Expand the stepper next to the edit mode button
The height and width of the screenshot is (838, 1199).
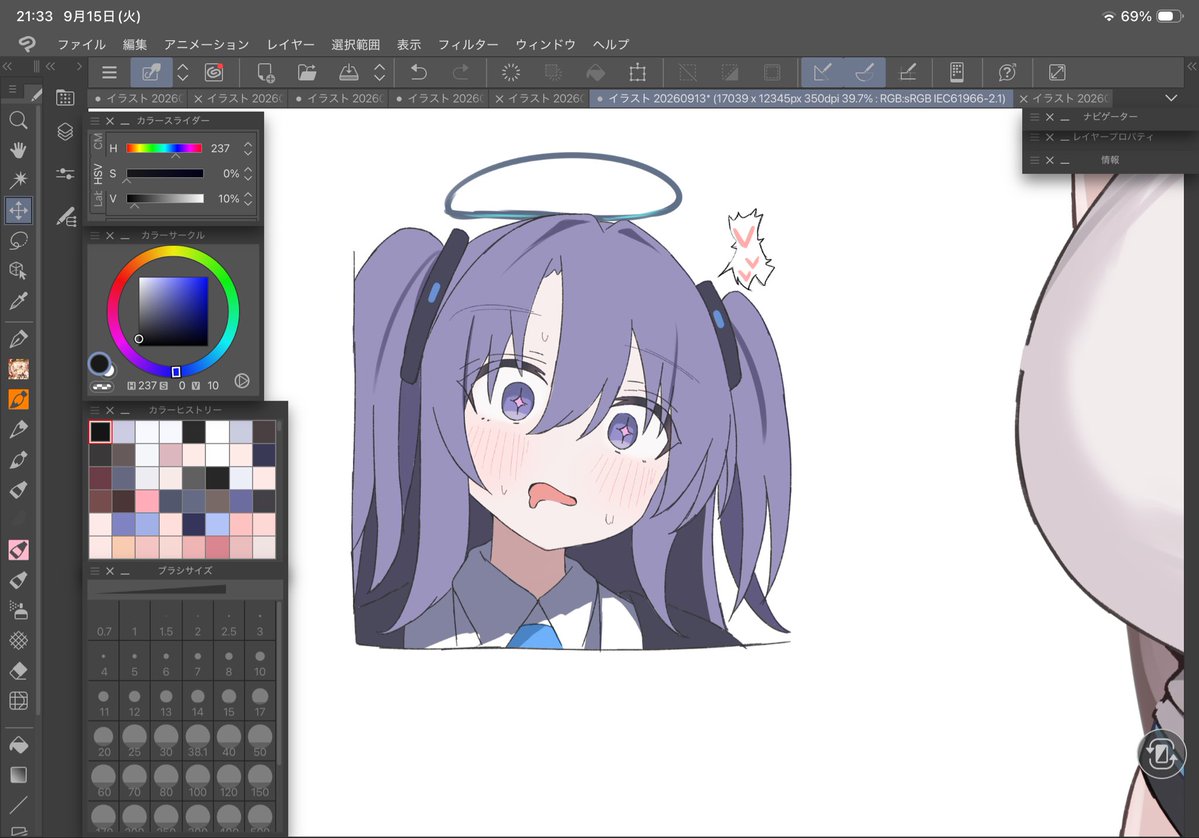pos(183,73)
